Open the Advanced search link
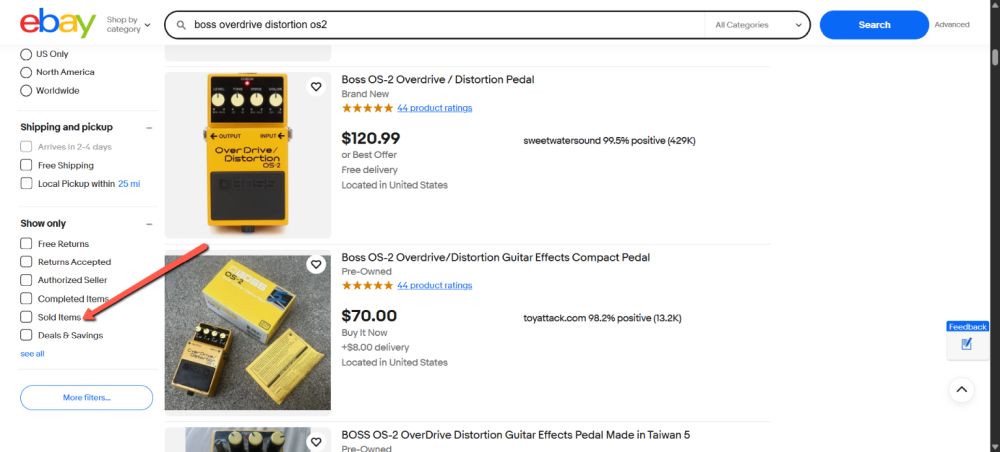The image size is (1000, 452). point(952,25)
